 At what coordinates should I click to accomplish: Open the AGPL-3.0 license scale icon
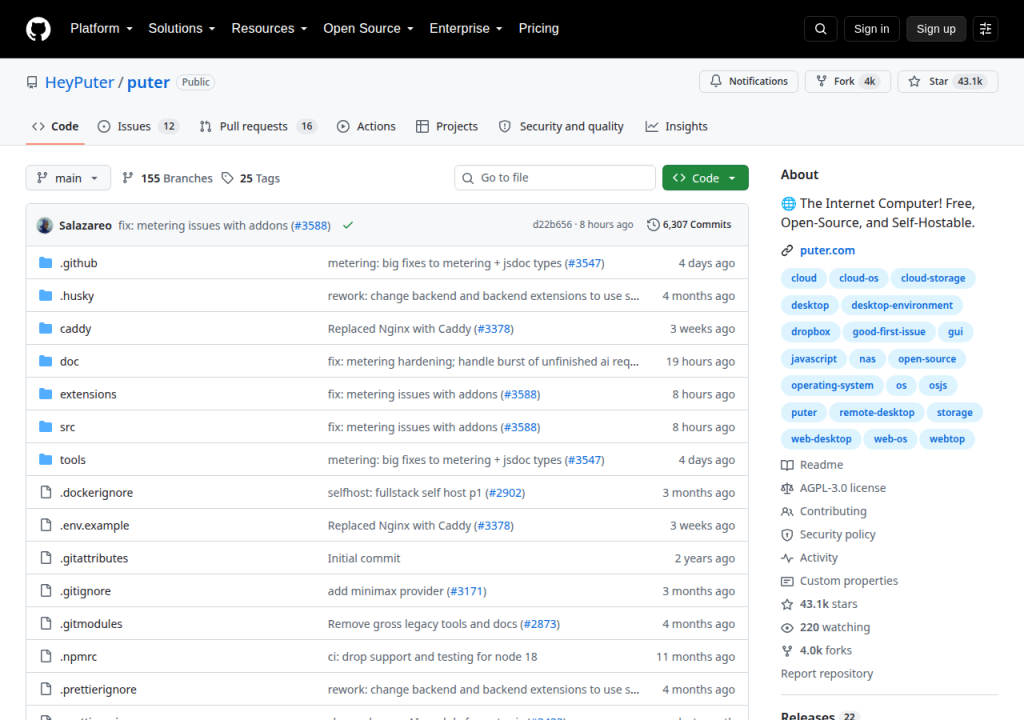click(x=787, y=488)
